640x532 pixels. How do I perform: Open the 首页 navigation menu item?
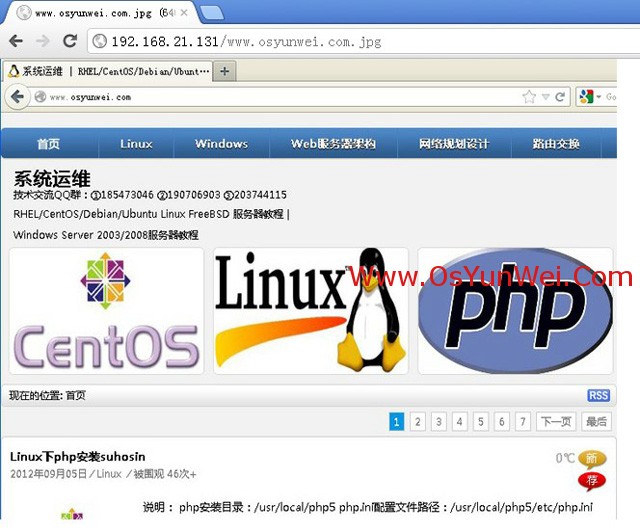click(x=49, y=144)
